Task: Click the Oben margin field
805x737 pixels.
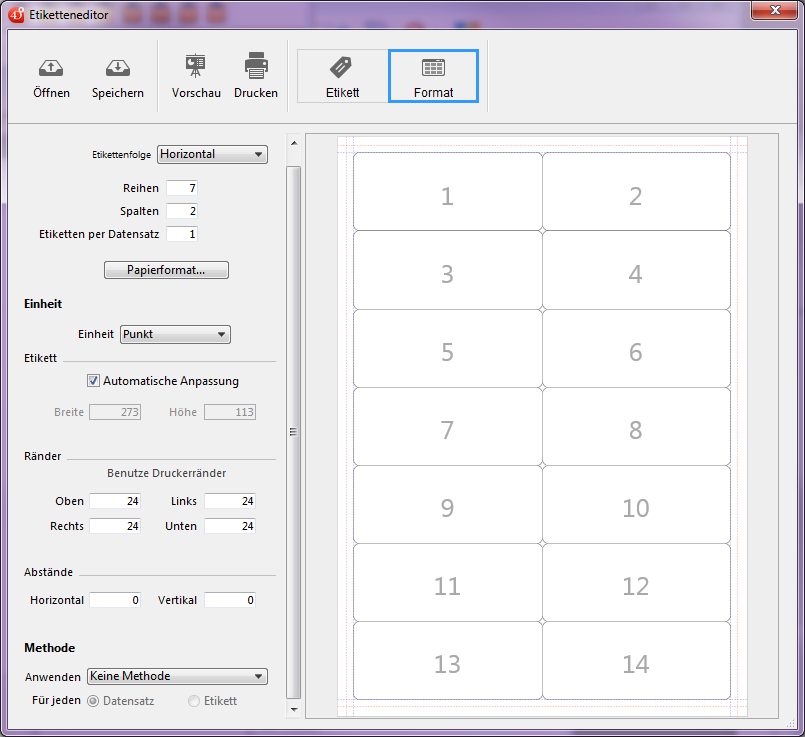Action: tap(115, 501)
